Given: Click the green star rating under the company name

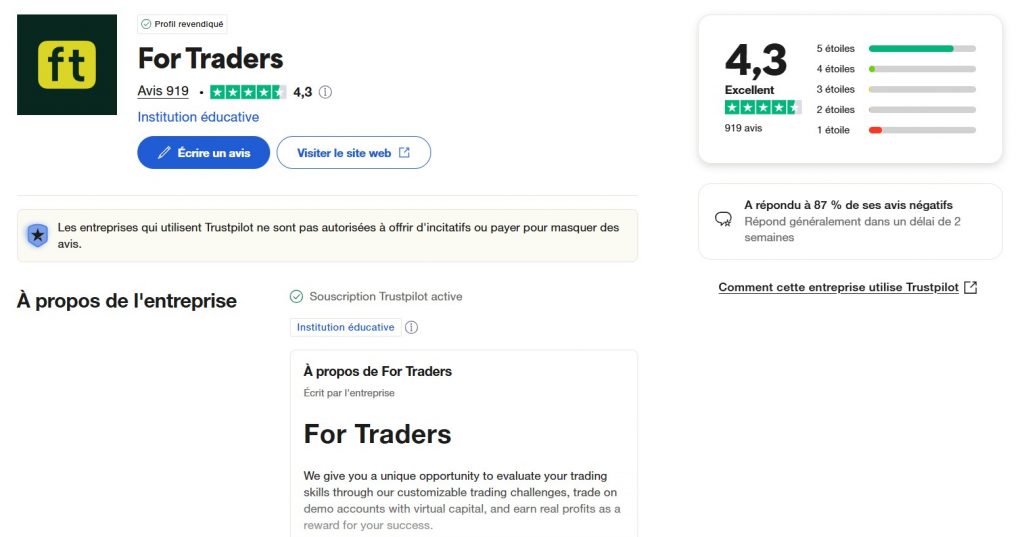Looking at the screenshot, I should click(x=248, y=92).
